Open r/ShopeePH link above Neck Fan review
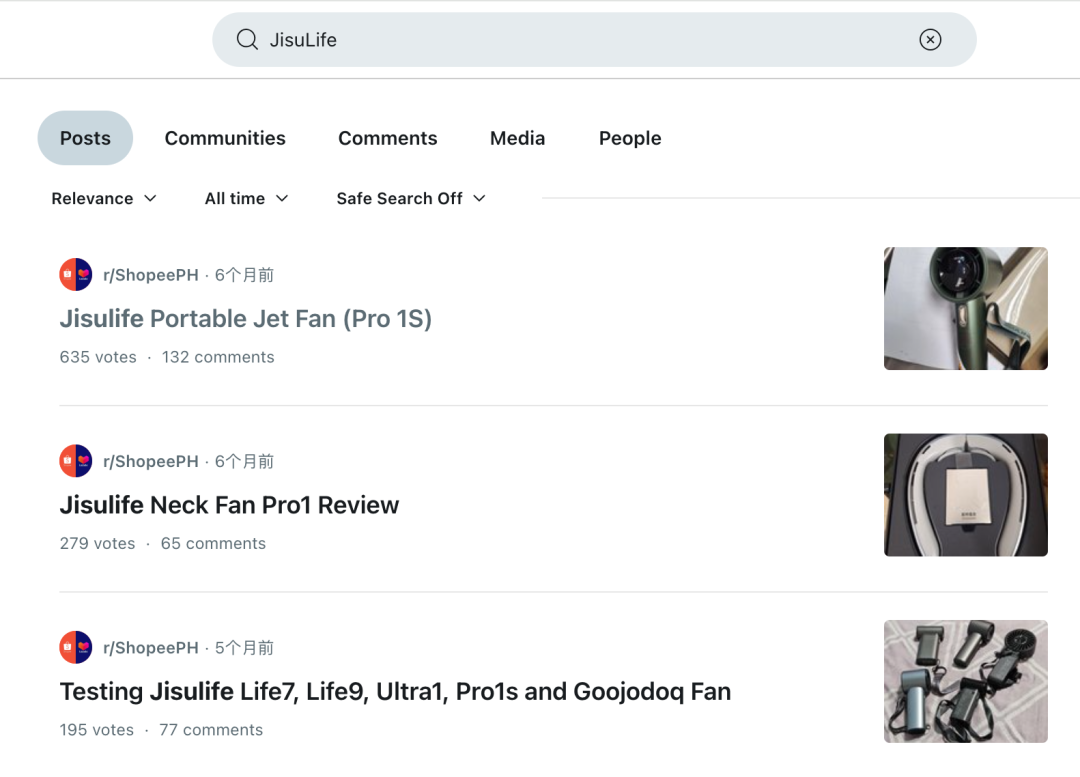 [151, 462]
